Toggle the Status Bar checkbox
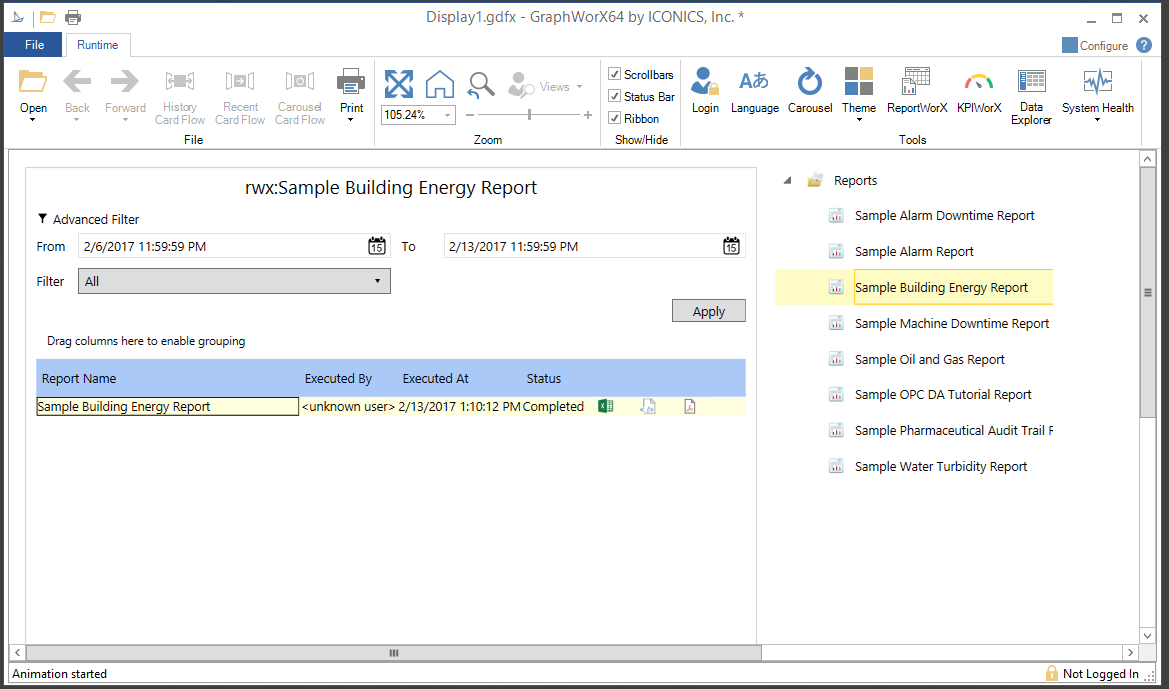The image size is (1169, 689). pos(615,96)
